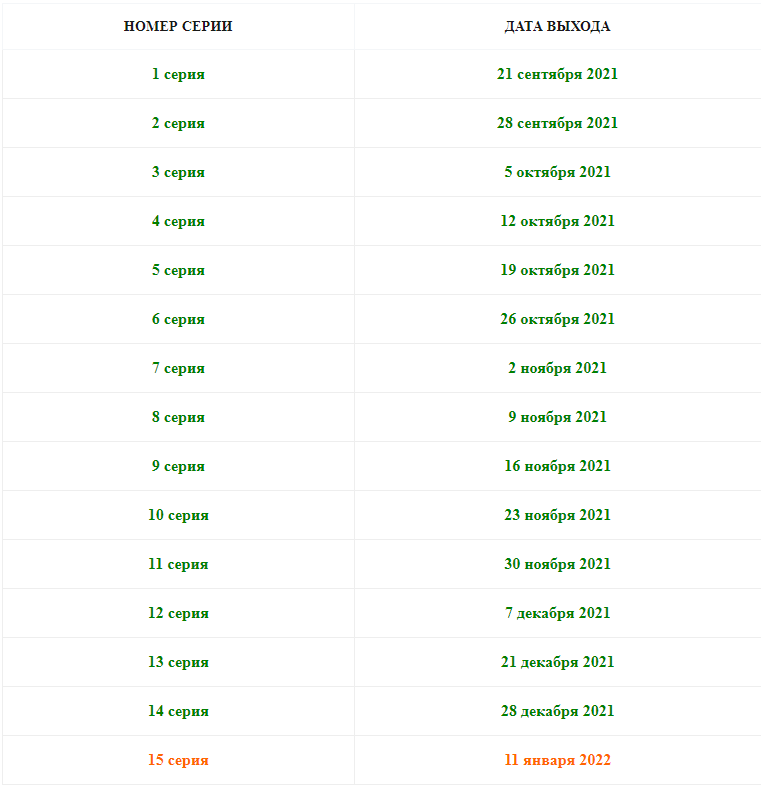The image size is (761, 785).
Task: Open the "2 серия" entry
Action: [x=178, y=123]
